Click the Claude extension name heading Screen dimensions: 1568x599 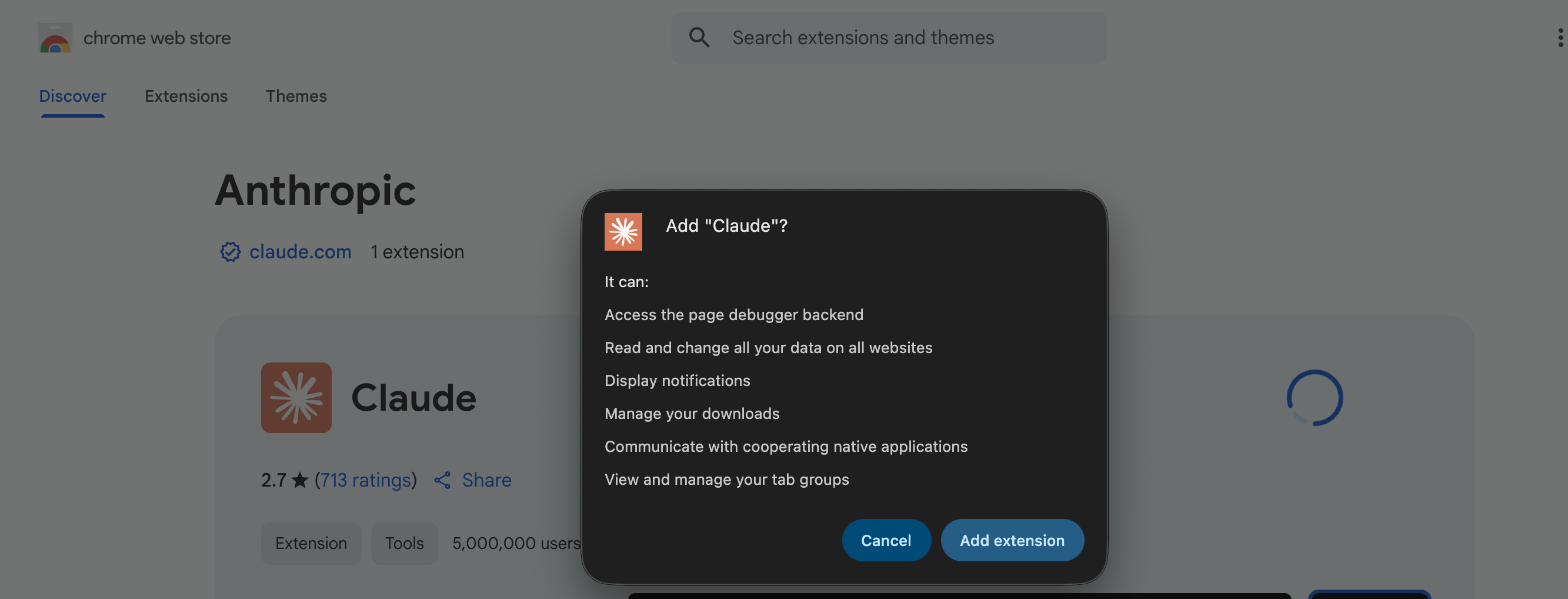pos(414,398)
